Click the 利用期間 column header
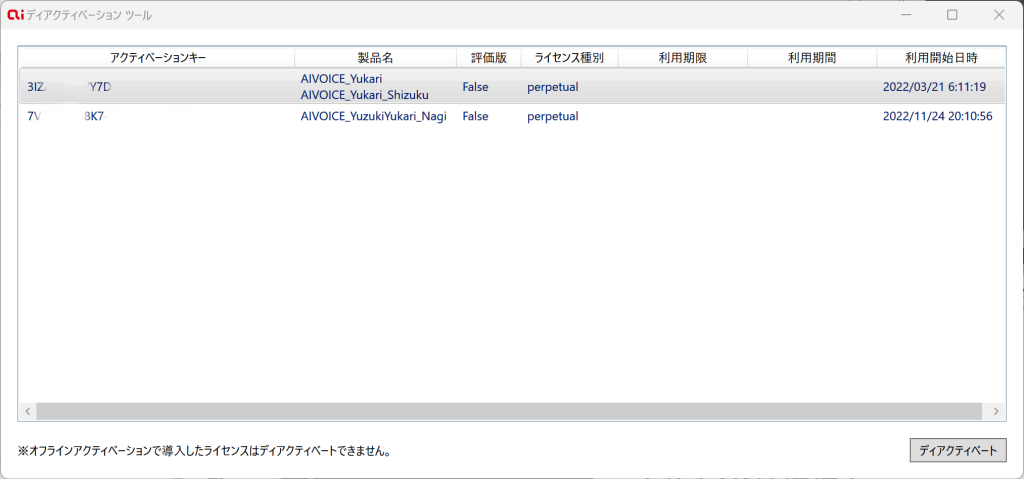This screenshot has width=1024, height=479. [812, 58]
